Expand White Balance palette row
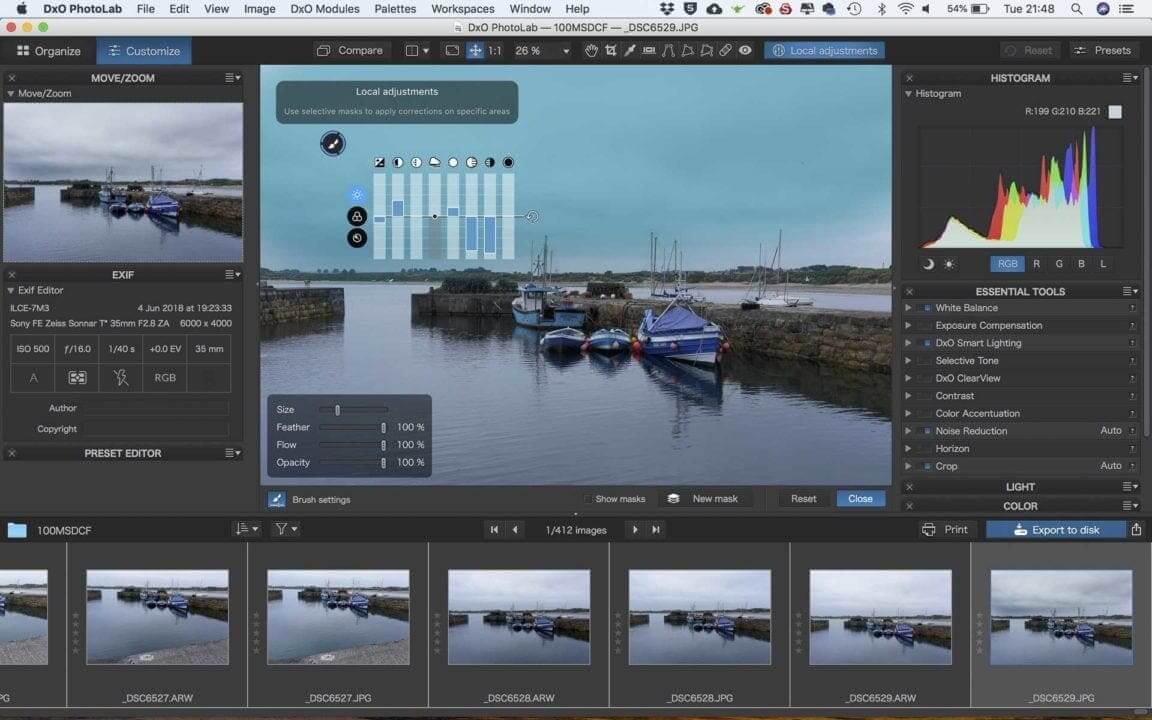Viewport: 1152px width, 720px height. coord(908,308)
